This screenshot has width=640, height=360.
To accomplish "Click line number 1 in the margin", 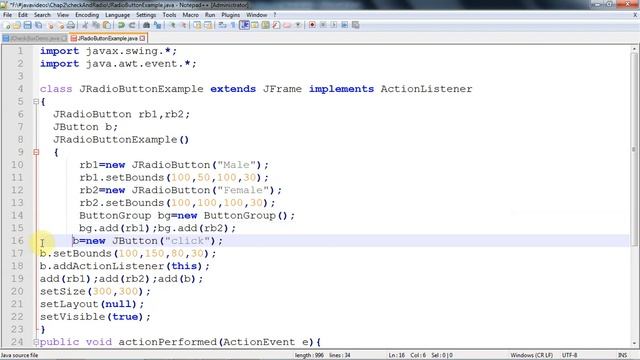I will [20, 51].
